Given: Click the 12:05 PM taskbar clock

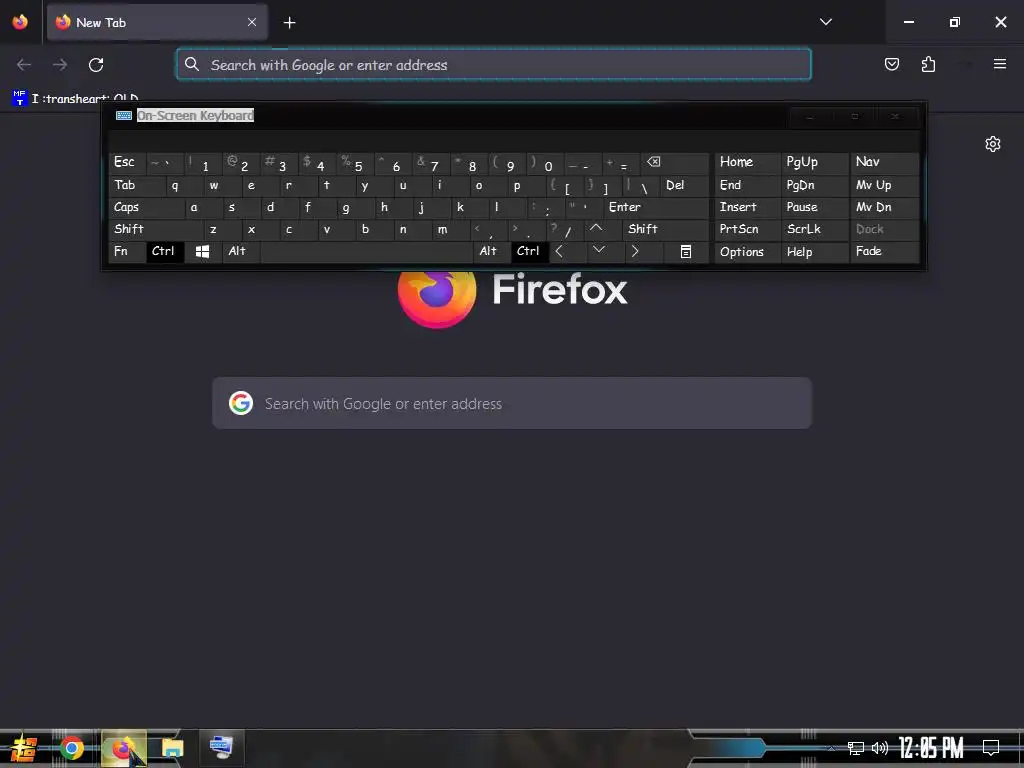Looking at the screenshot, I should pos(931,748).
